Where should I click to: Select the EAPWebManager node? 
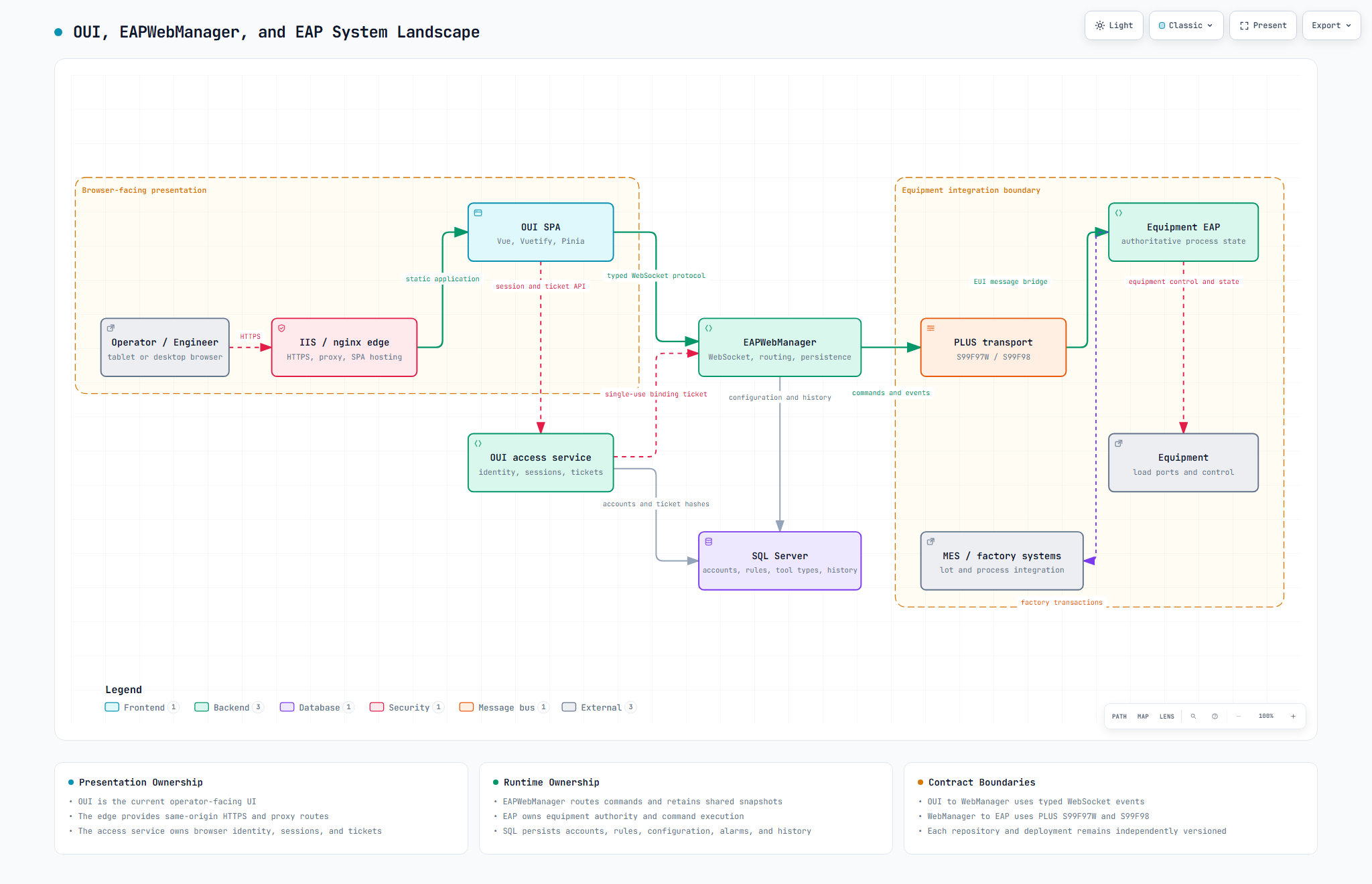[x=780, y=348]
